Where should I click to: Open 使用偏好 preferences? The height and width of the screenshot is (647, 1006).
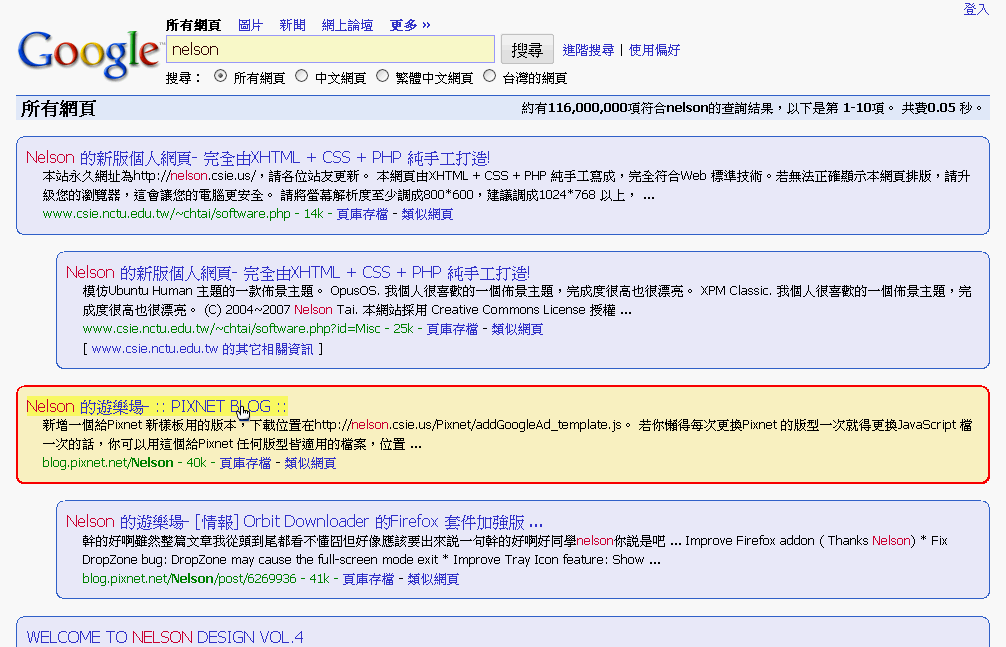(x=653, y=49)
